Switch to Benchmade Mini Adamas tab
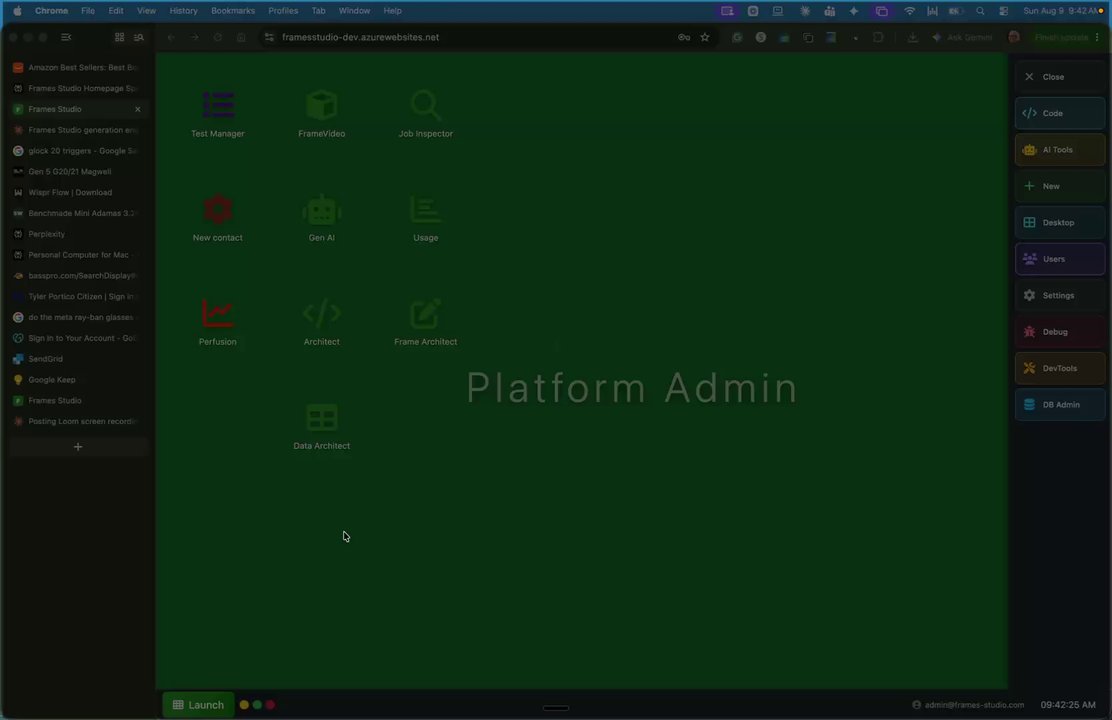Screen dimensions: 1112x720 point(77,213)
